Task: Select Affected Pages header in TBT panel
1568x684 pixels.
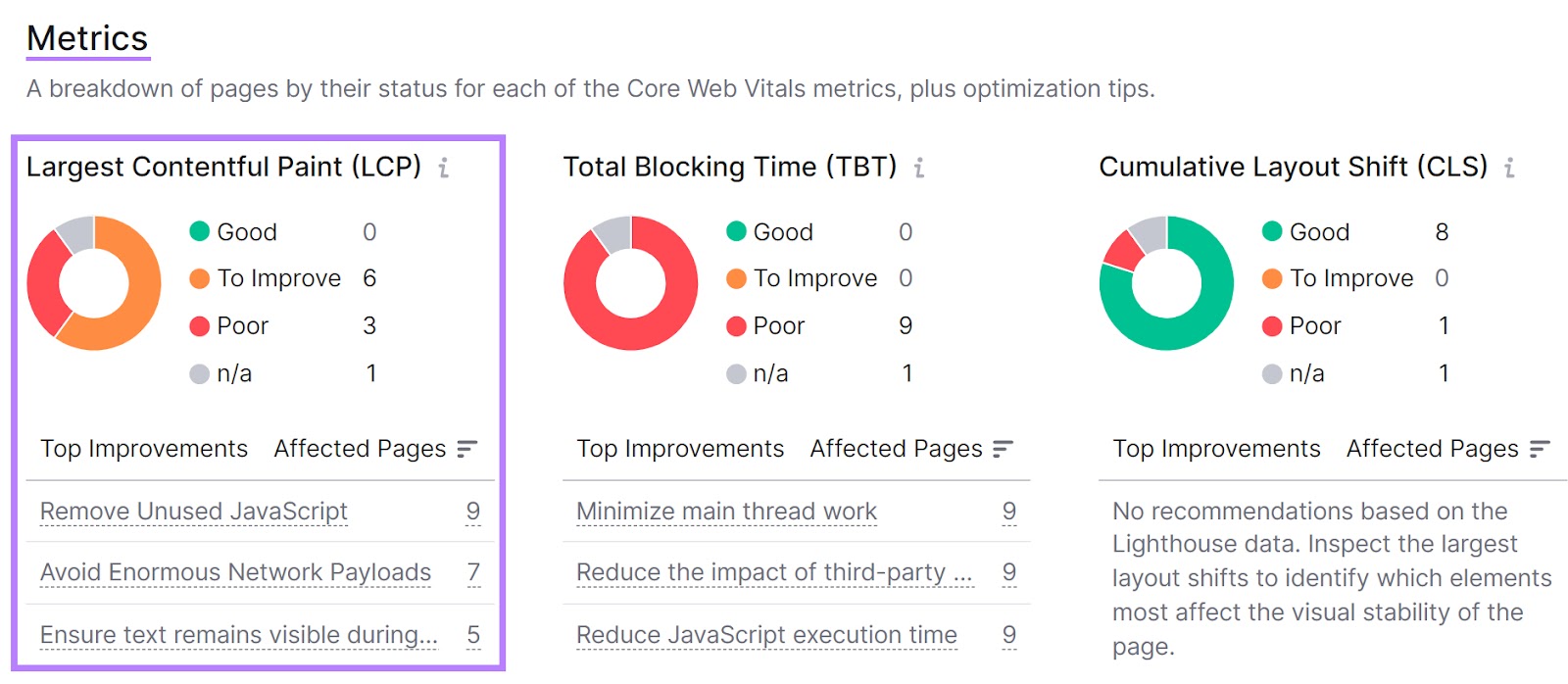Action: [896, 449]
